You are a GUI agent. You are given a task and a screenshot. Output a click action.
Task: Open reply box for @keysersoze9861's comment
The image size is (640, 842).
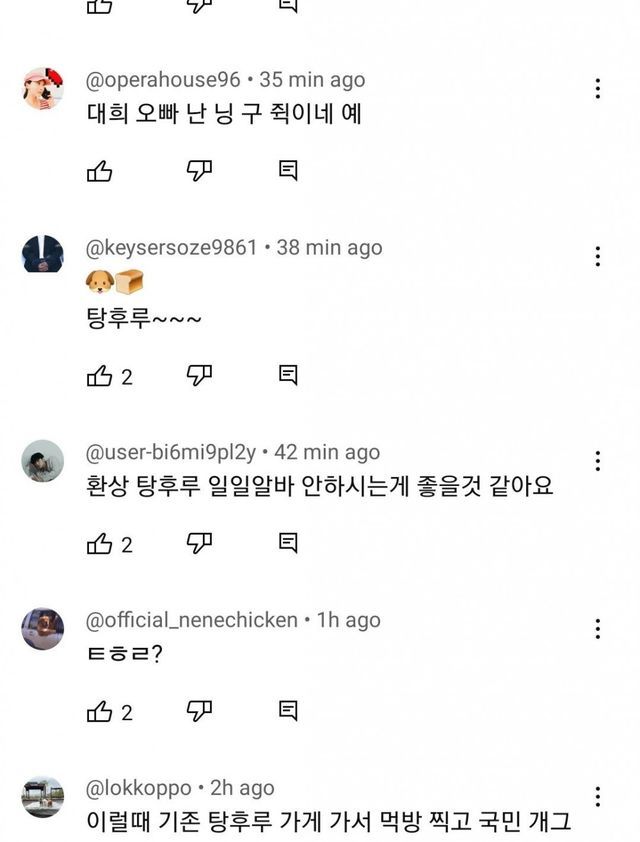point(288,376)
